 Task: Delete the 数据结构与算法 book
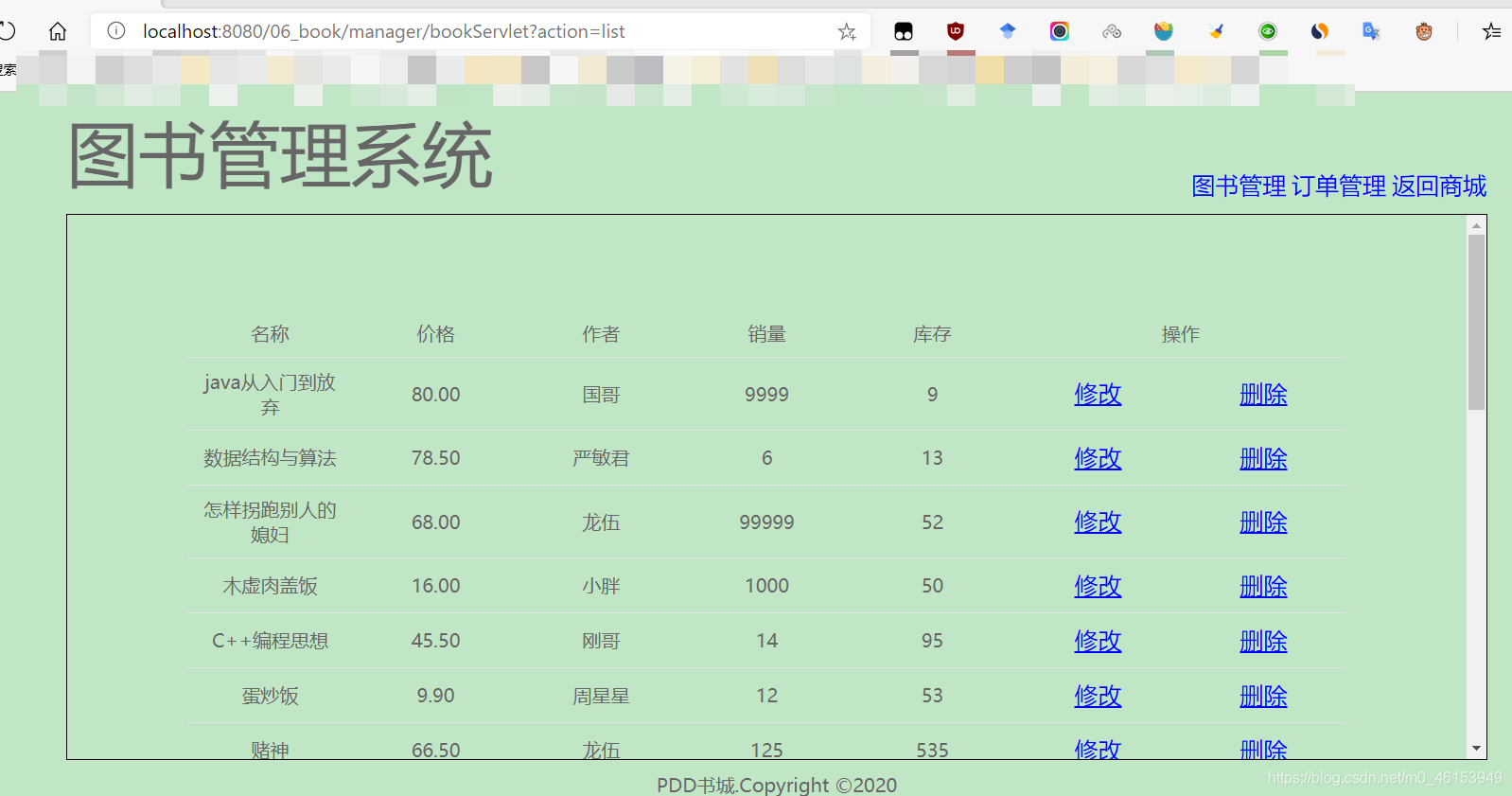click(1264, 459)
